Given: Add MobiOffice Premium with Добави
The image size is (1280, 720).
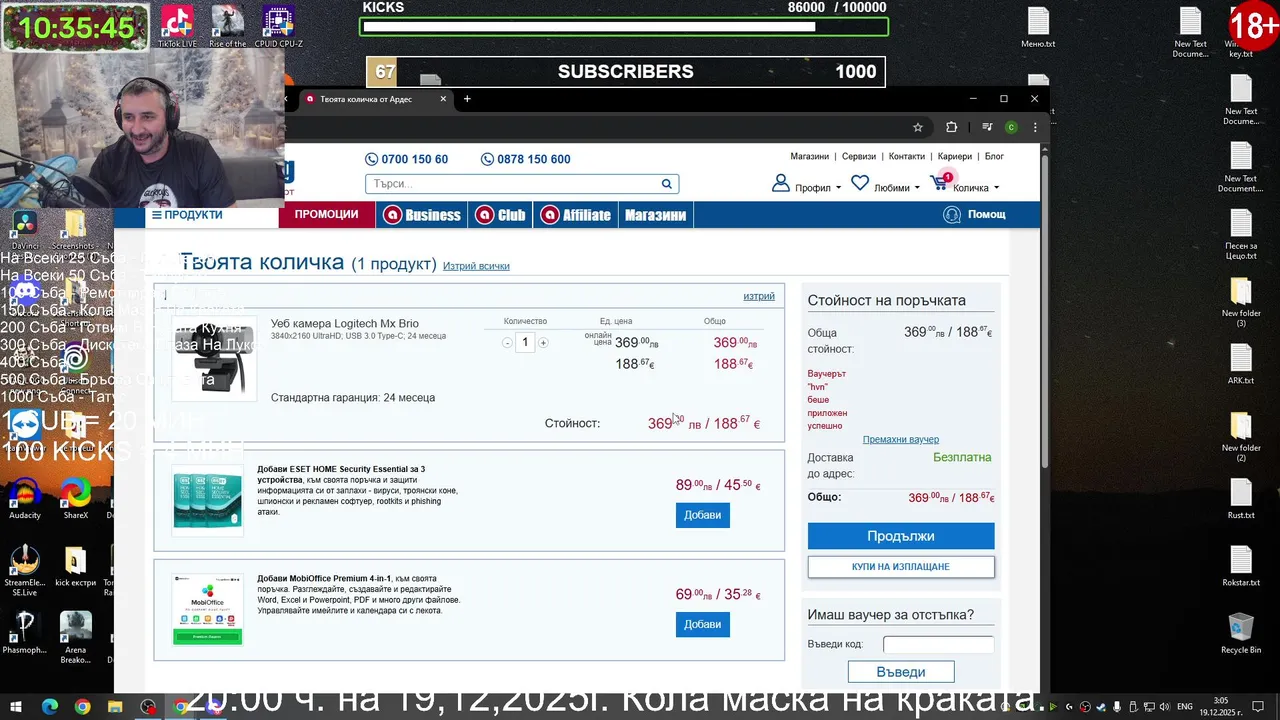Looking at the screenshot, I should coord(703,624).
